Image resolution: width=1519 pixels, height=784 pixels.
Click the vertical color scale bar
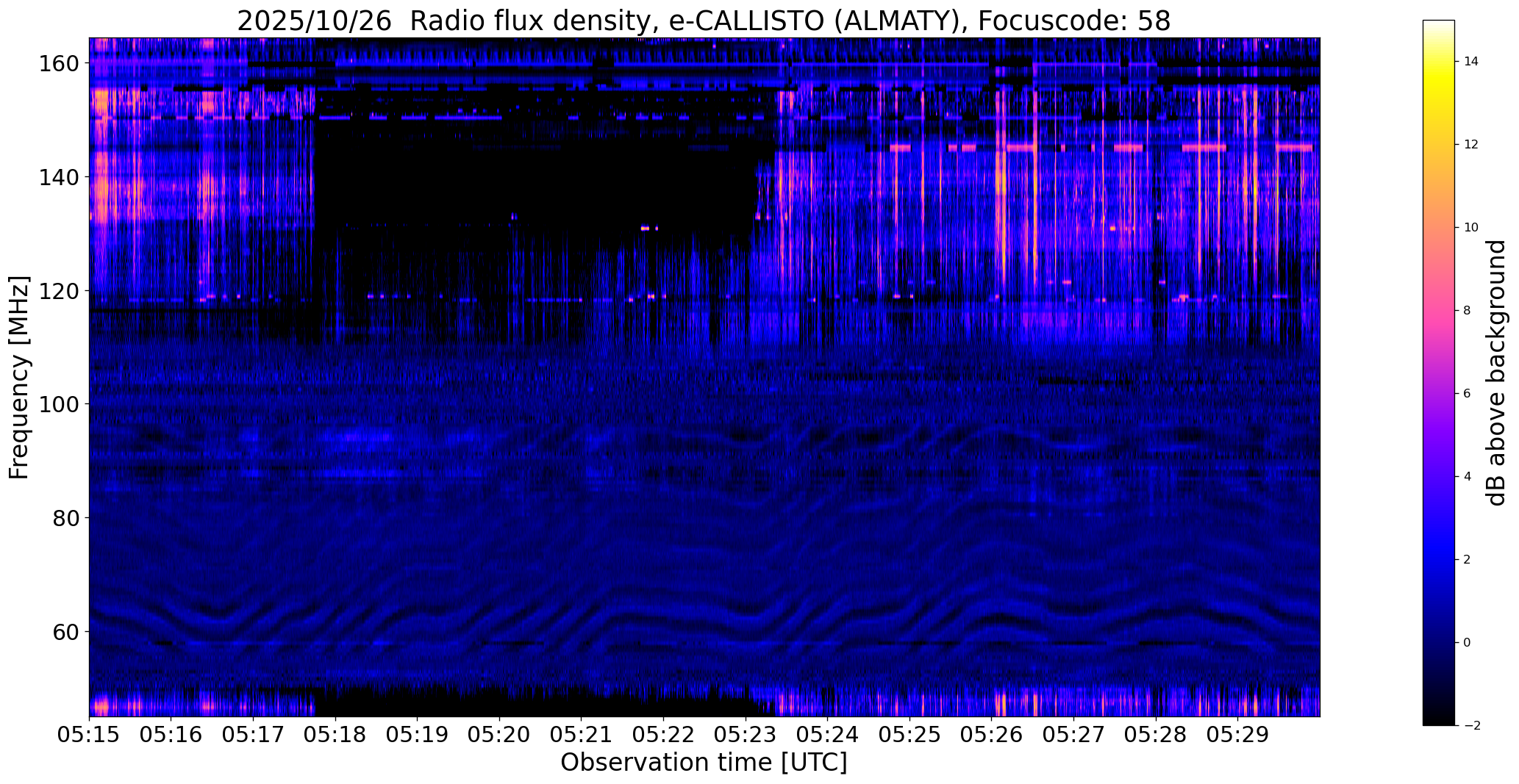[1440, 373]
